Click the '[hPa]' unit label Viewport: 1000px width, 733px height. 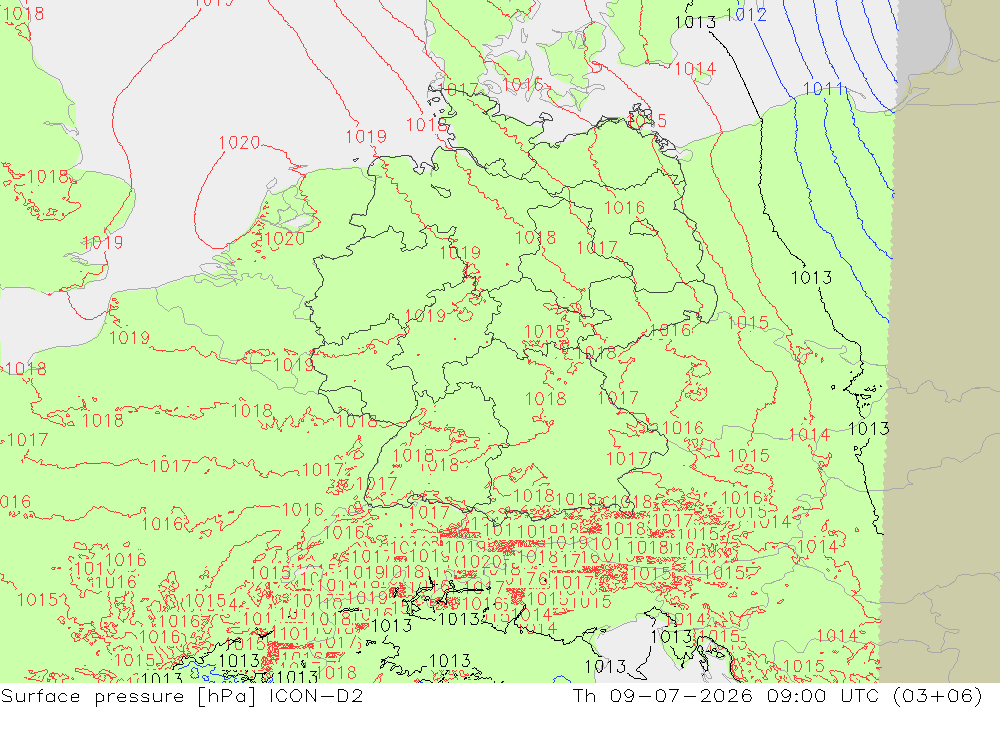point(226,697)
